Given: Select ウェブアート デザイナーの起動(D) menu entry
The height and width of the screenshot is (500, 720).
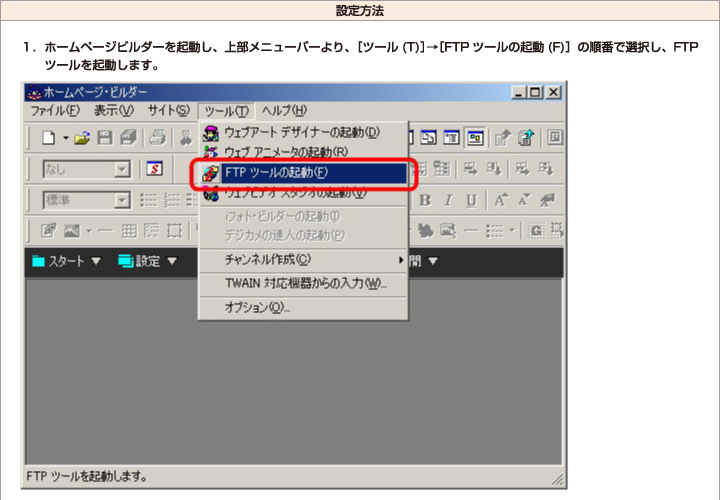Looking at the screenshot, I should pos(303,132).
